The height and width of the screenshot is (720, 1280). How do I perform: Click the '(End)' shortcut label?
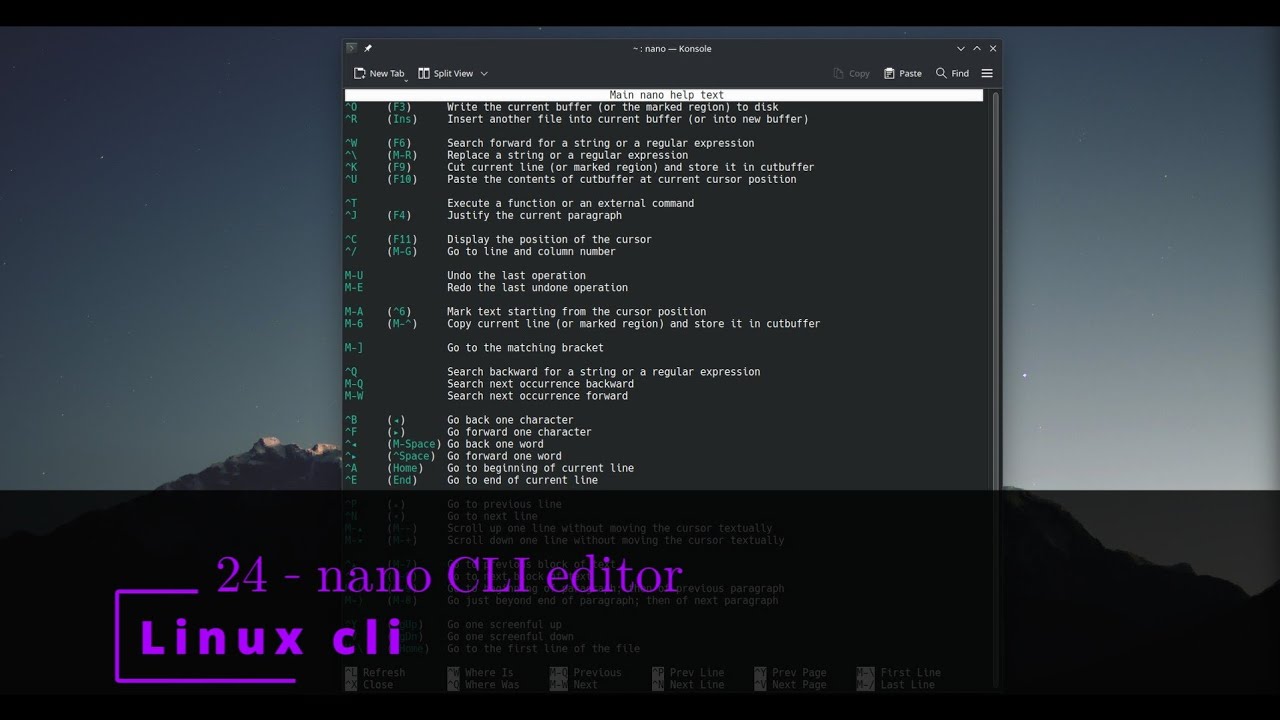point(402,480)
